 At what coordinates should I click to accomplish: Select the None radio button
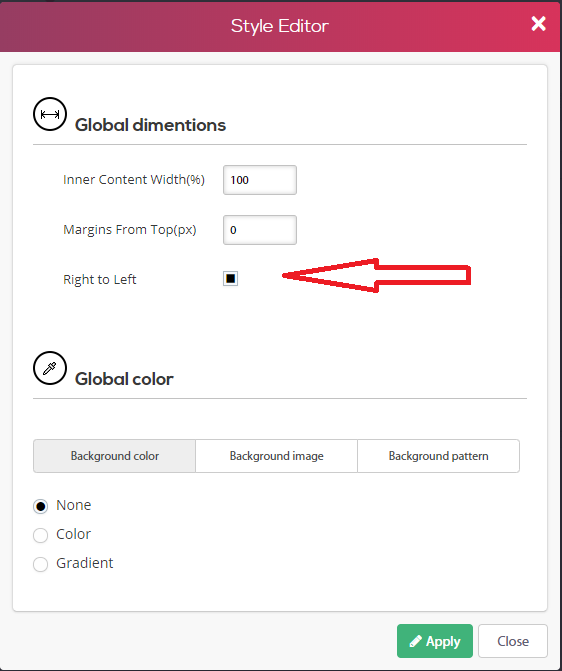(x=41, y=506)
